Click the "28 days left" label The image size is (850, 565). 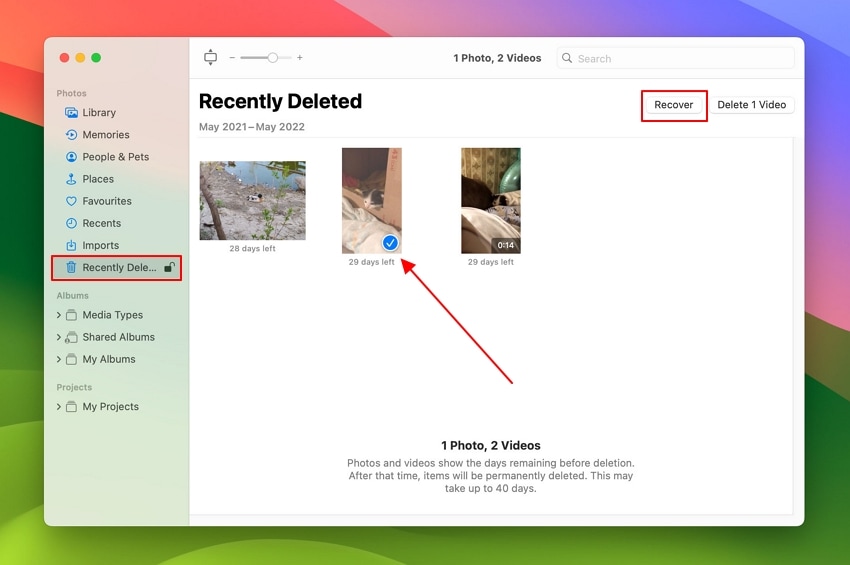[x=253, y=248]
